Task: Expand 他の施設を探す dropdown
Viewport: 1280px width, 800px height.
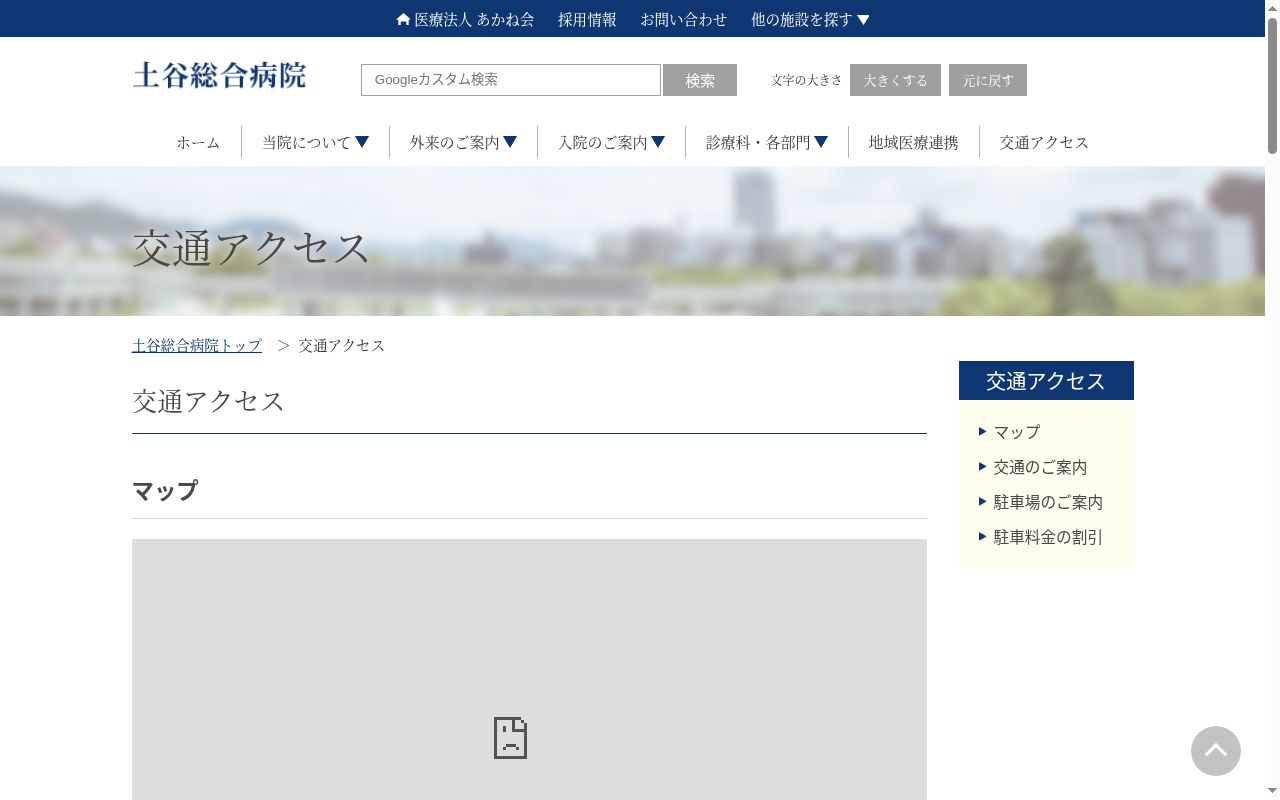Action: (x=811, y=19)
